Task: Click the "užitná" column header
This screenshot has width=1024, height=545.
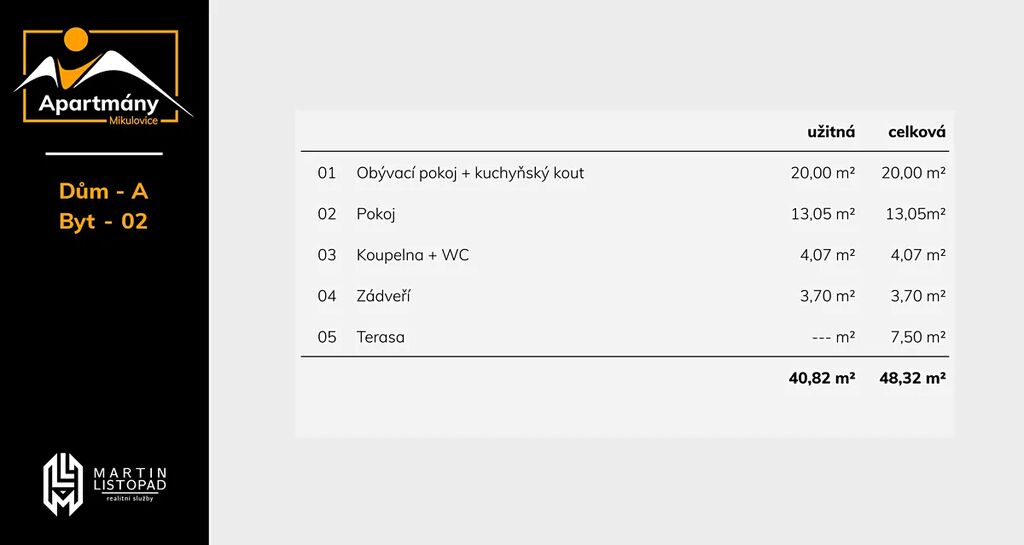Action: click(831, 132)
